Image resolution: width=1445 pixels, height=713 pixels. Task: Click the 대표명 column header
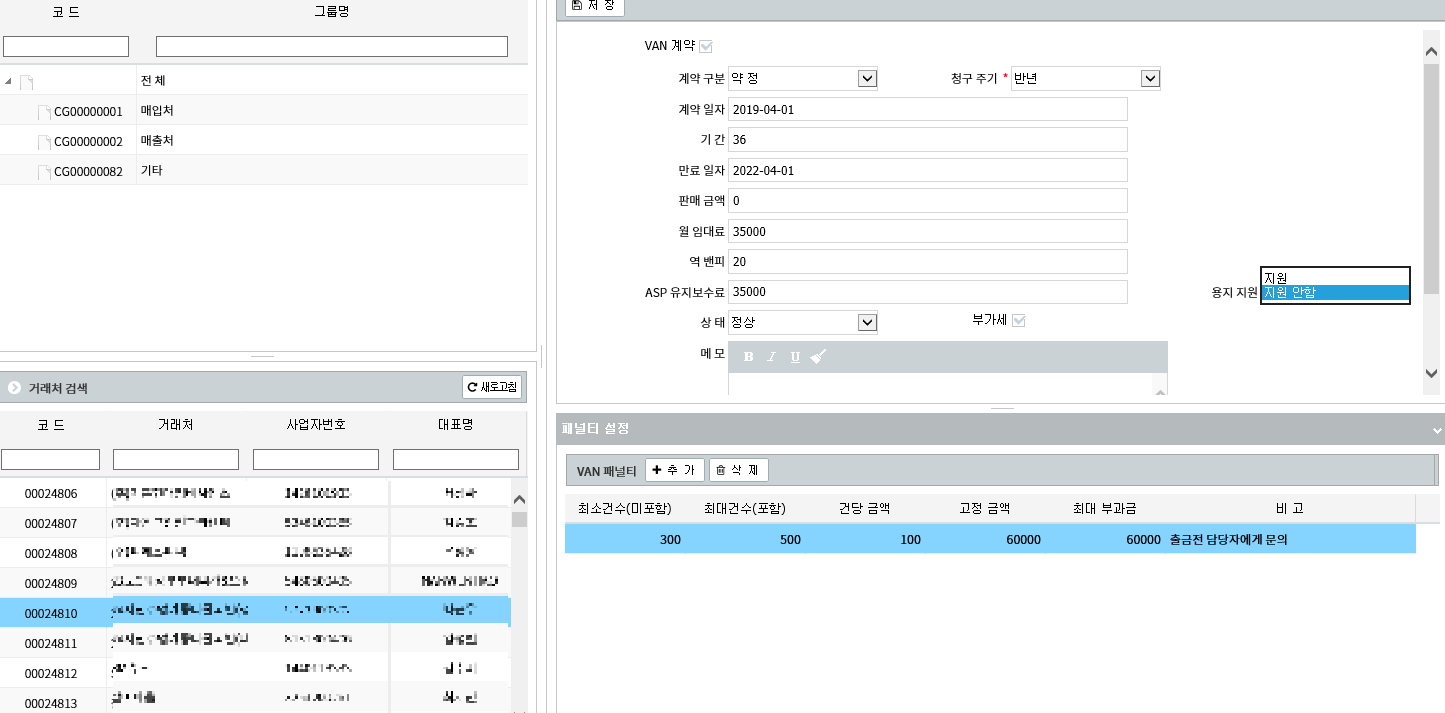click(x=456, y=425)
